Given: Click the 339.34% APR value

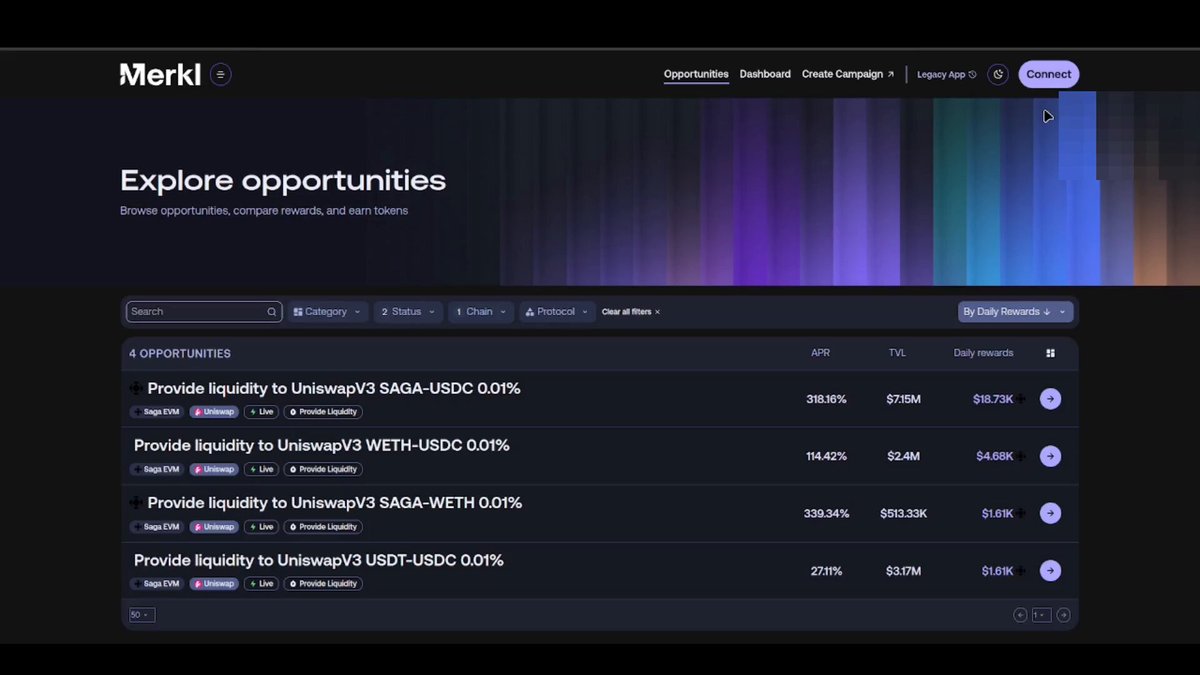Looking at the screenshot, I should point(826,514).
